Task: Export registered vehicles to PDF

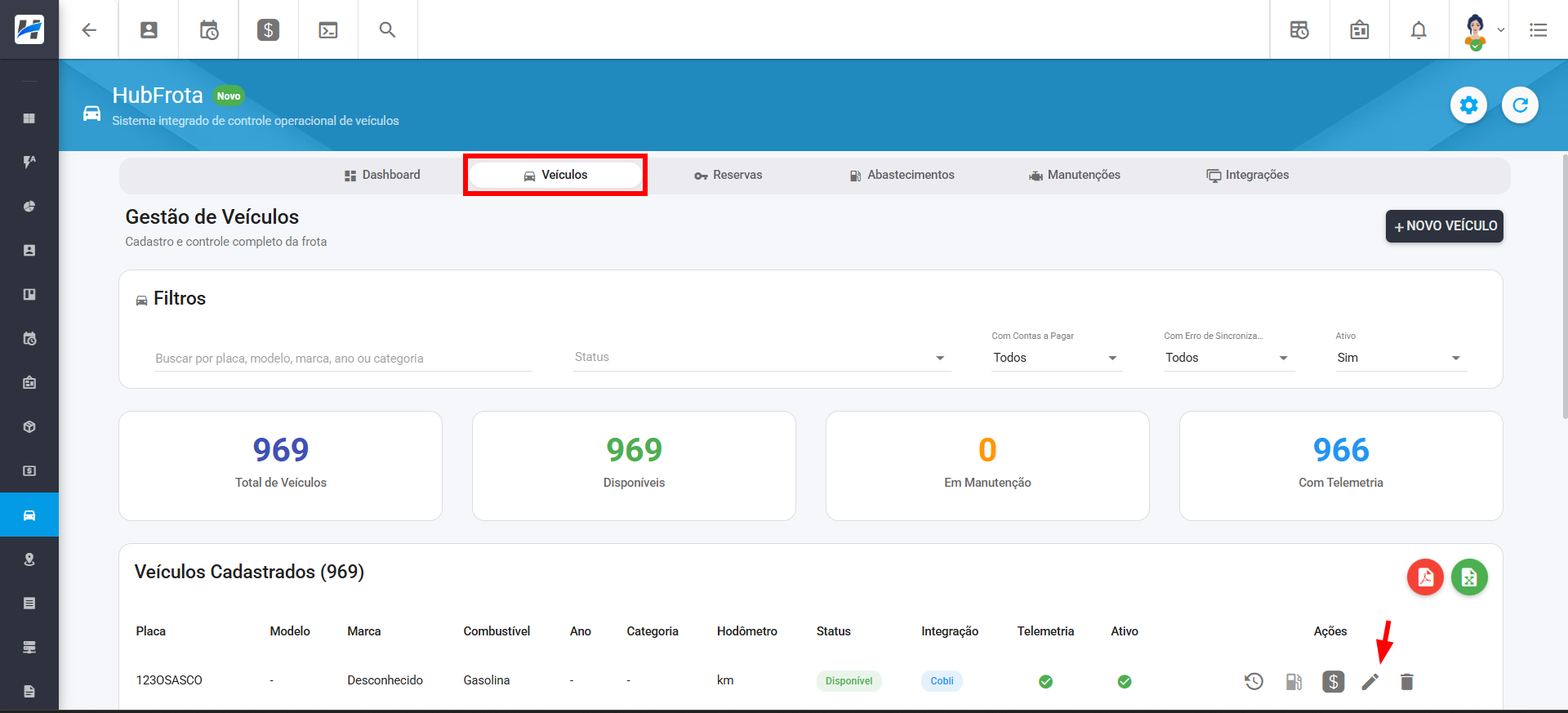Action: (x=1425, y=577)
